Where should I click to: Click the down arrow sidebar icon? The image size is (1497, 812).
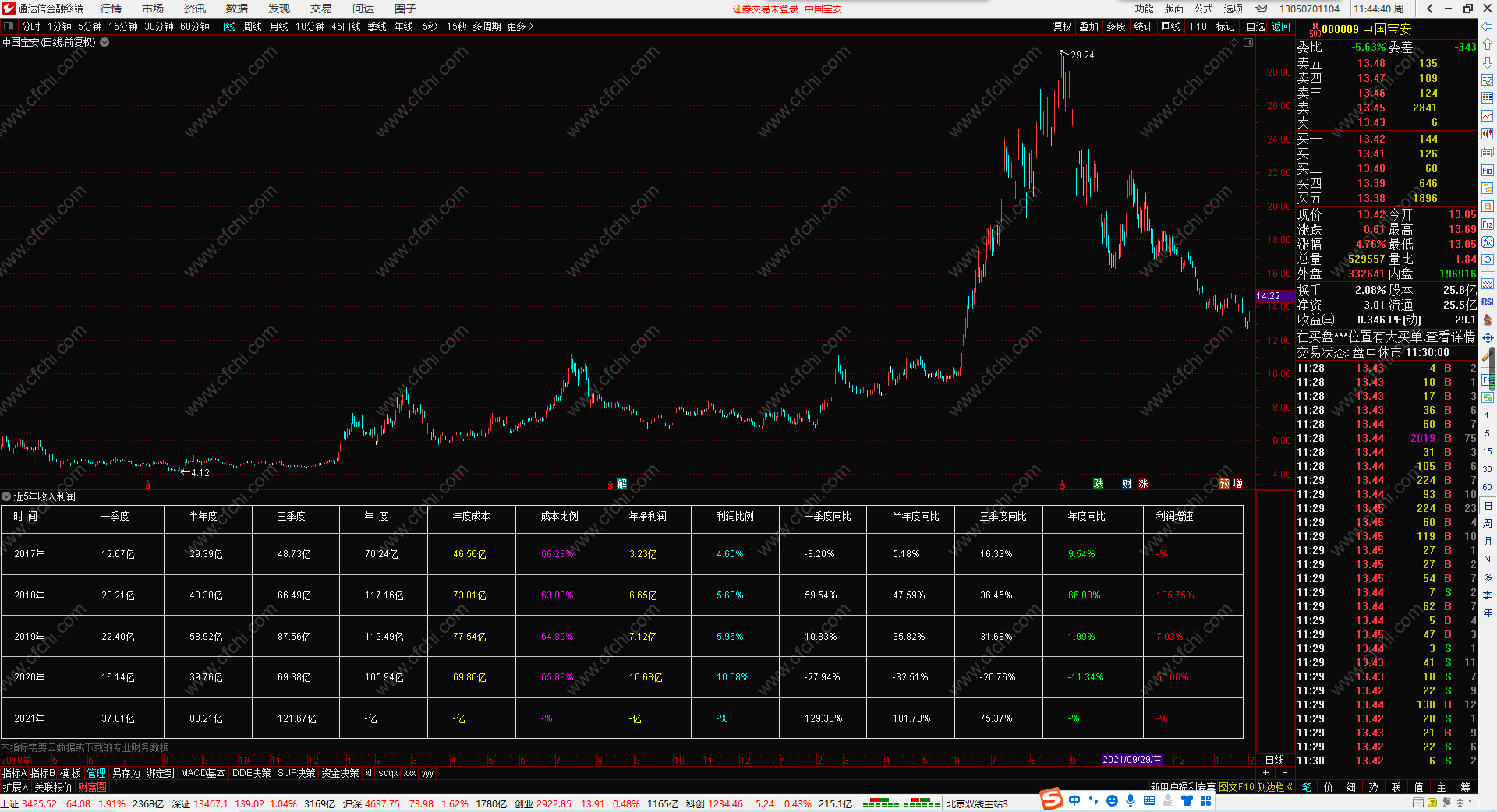(1488, 62)
